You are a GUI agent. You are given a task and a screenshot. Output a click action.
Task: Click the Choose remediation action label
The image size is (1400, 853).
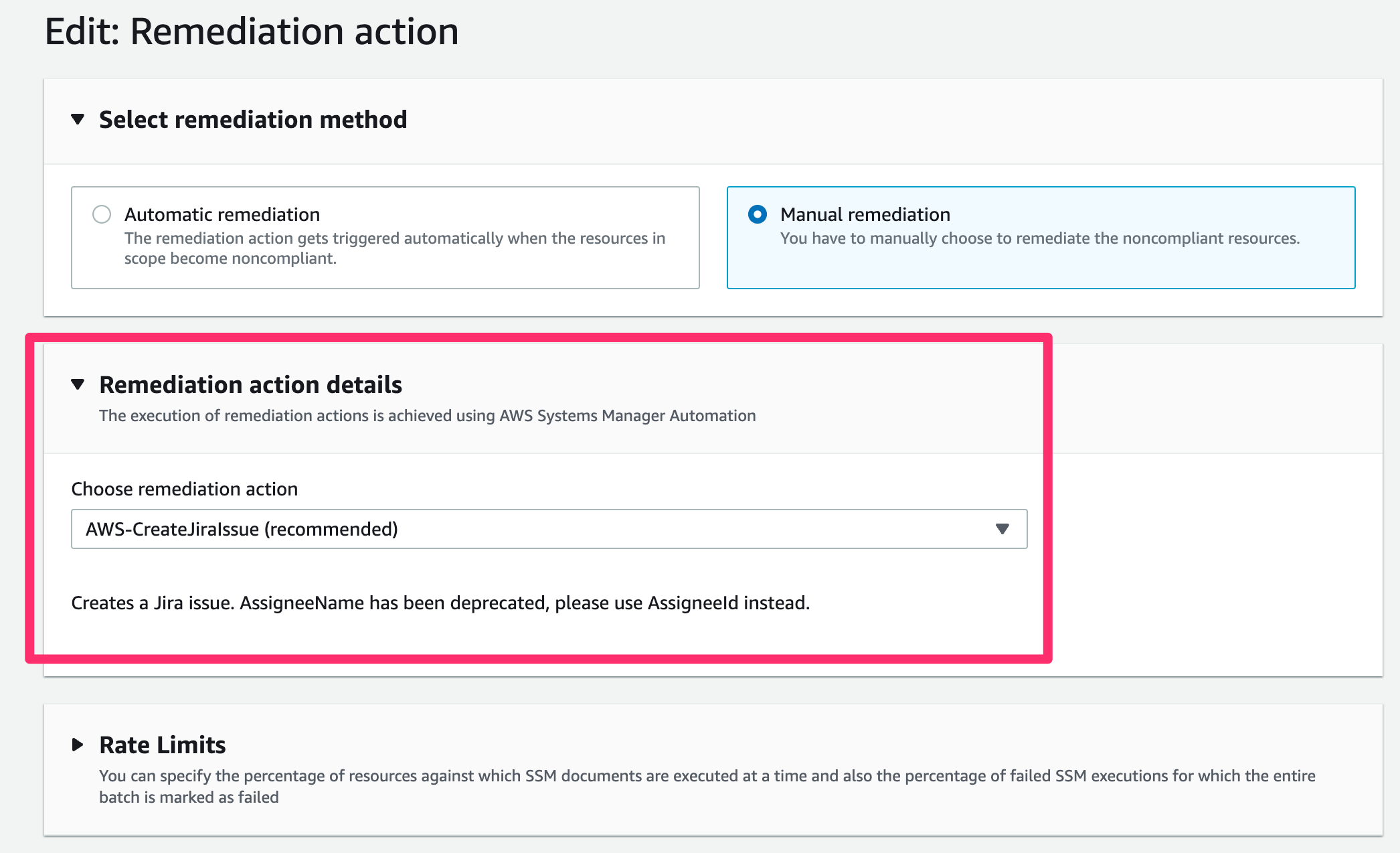185,489
